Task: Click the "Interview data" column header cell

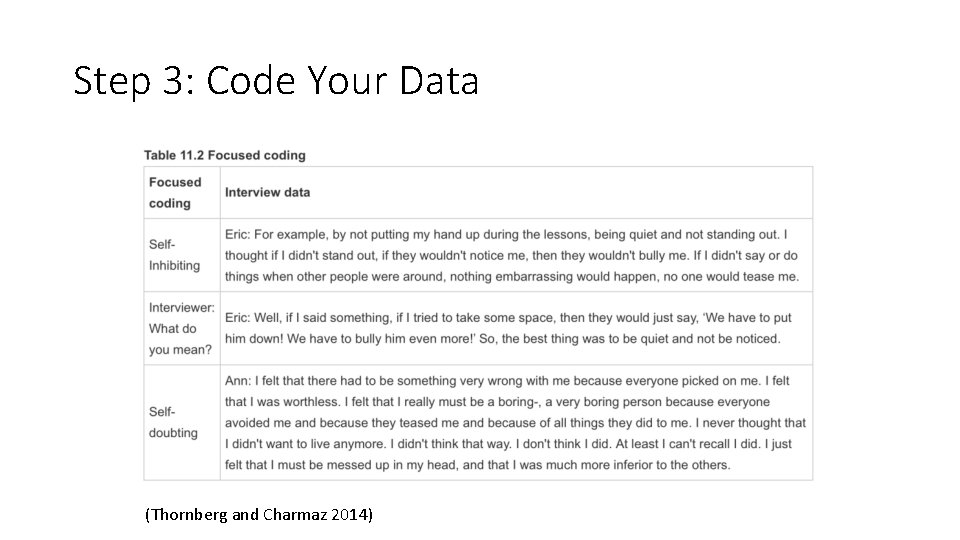Action: 267,192
